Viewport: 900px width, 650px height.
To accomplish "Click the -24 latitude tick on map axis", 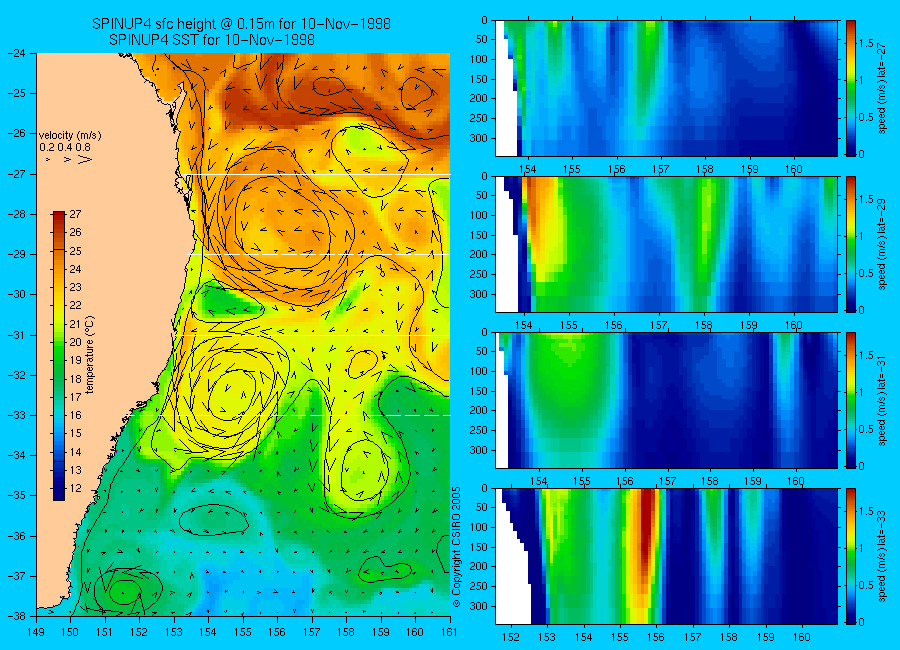I will point(16,53).
